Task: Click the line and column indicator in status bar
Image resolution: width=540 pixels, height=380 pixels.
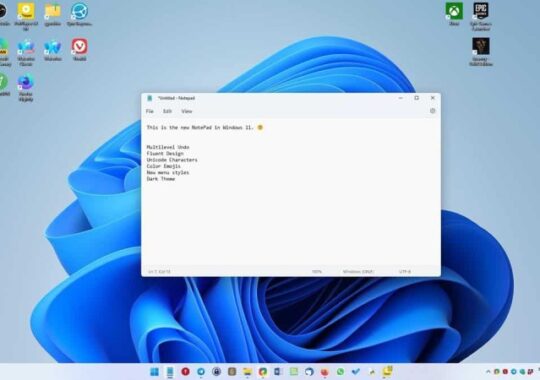Action: [159, 271]
